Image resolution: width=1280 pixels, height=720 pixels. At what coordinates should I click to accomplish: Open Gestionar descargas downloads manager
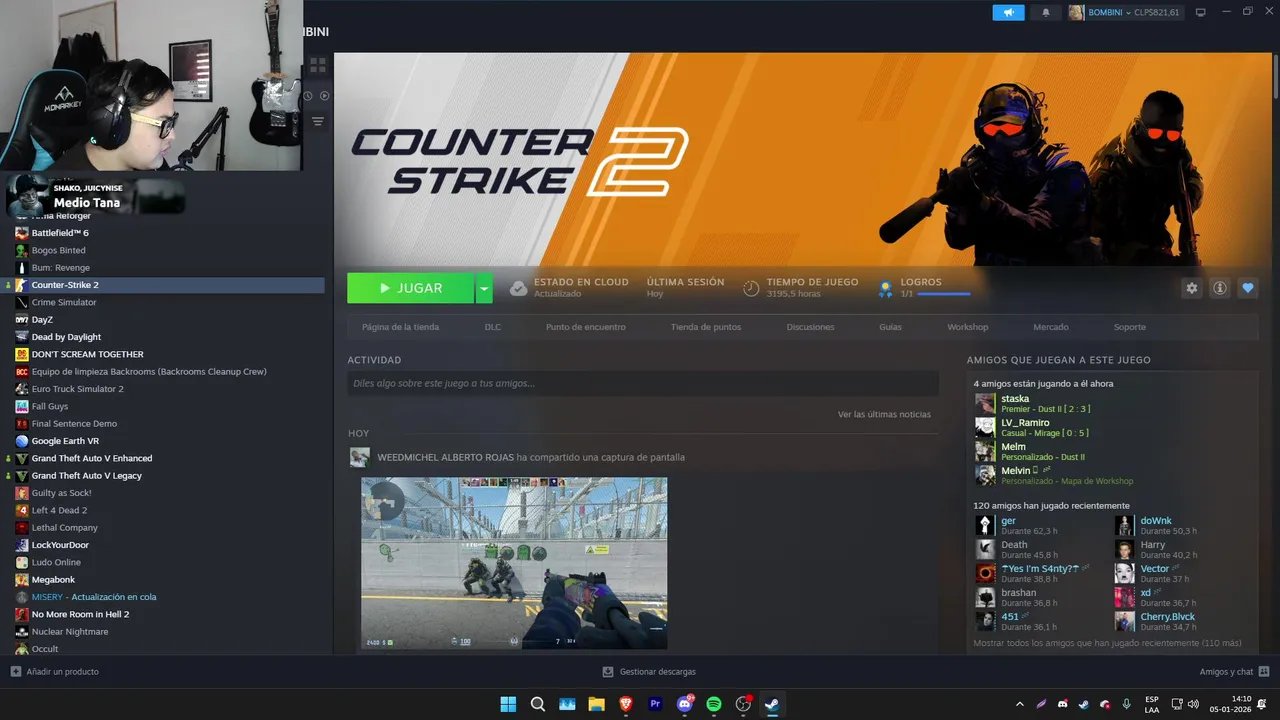click(649, 672)
